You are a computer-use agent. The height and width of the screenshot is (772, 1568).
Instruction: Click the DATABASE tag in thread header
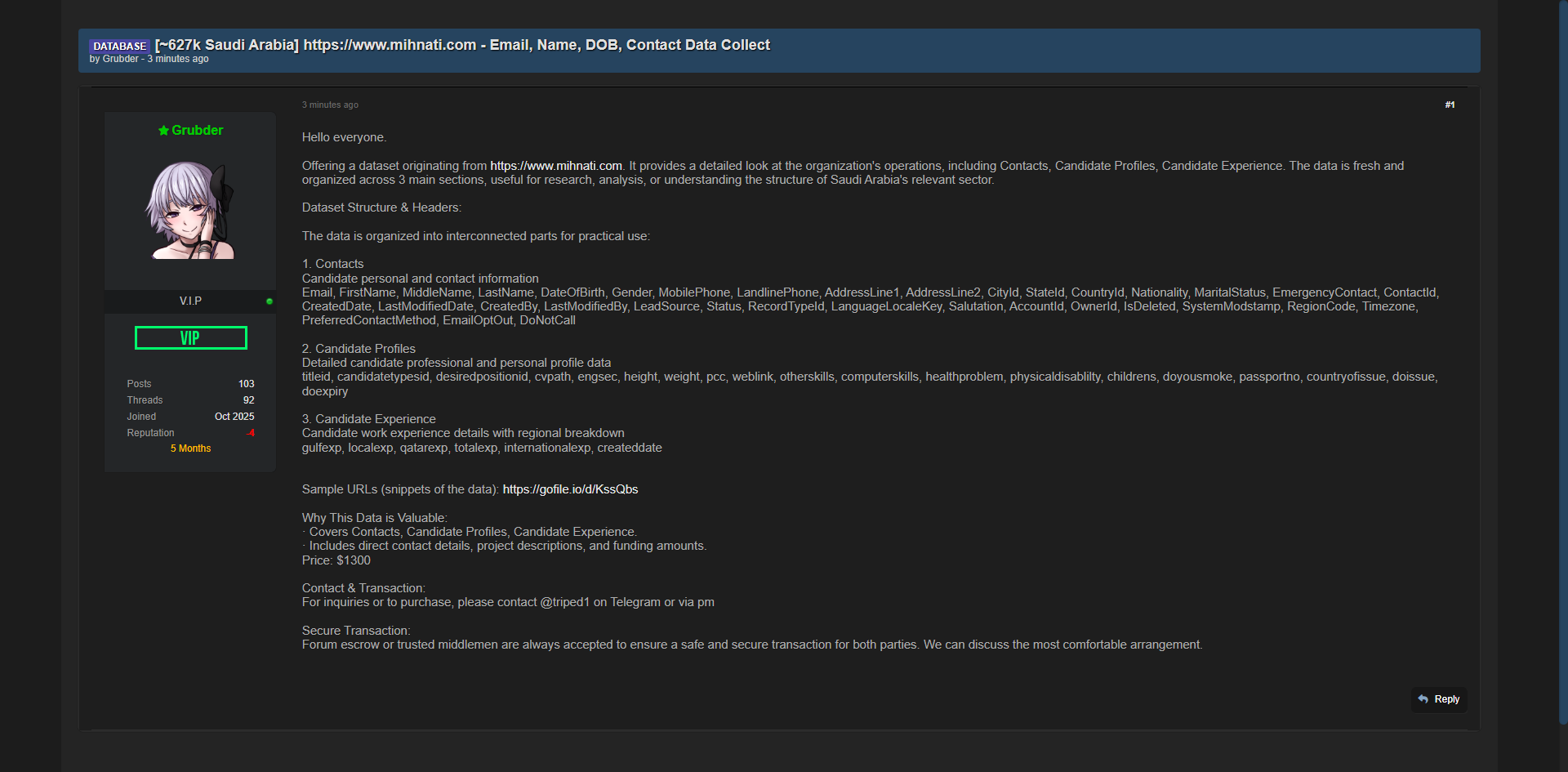pyautogui.click(x=119, y=46)
